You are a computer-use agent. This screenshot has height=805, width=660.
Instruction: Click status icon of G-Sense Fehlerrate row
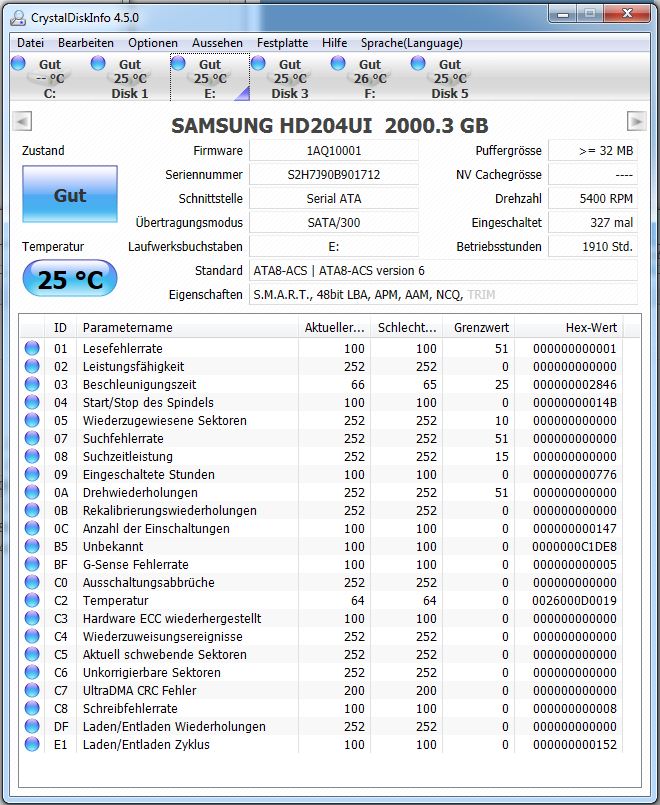tap(32, 564)
